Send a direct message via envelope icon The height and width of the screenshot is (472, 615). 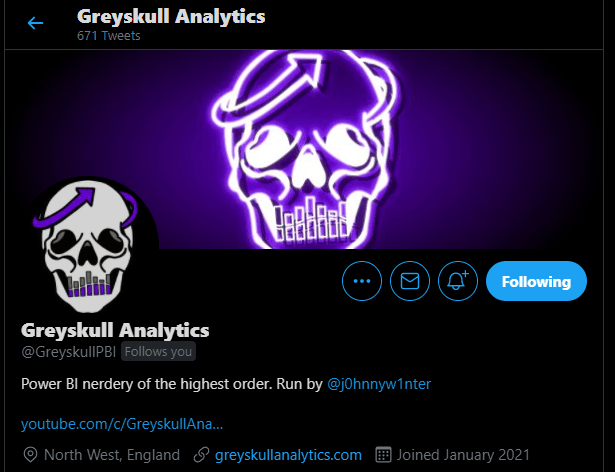click(410, 281)
